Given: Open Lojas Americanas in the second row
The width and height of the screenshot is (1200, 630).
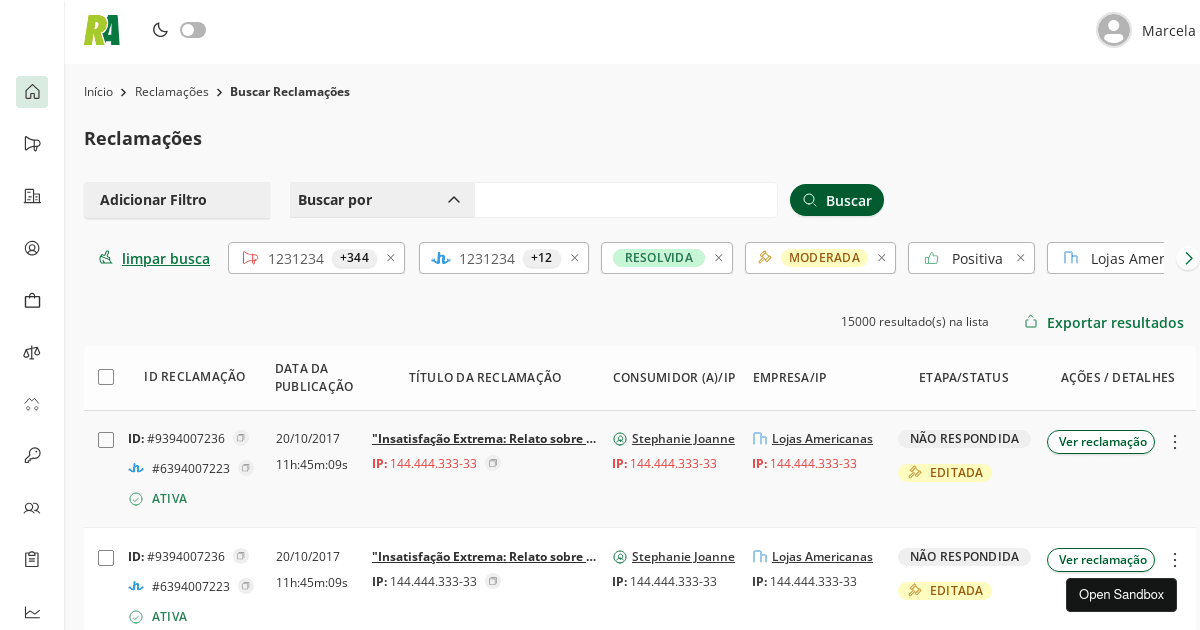Looking at the screenshot, I should 822,557.
